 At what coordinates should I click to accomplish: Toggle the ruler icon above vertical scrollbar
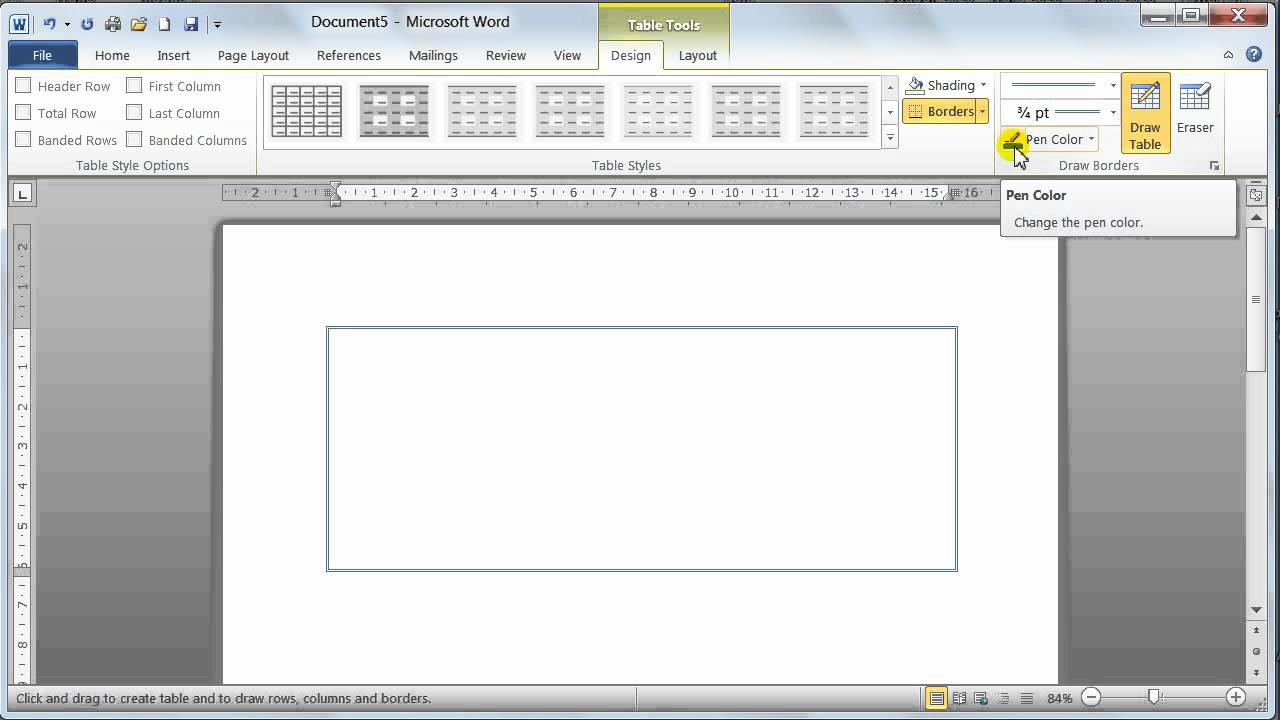click(1256, 195)
